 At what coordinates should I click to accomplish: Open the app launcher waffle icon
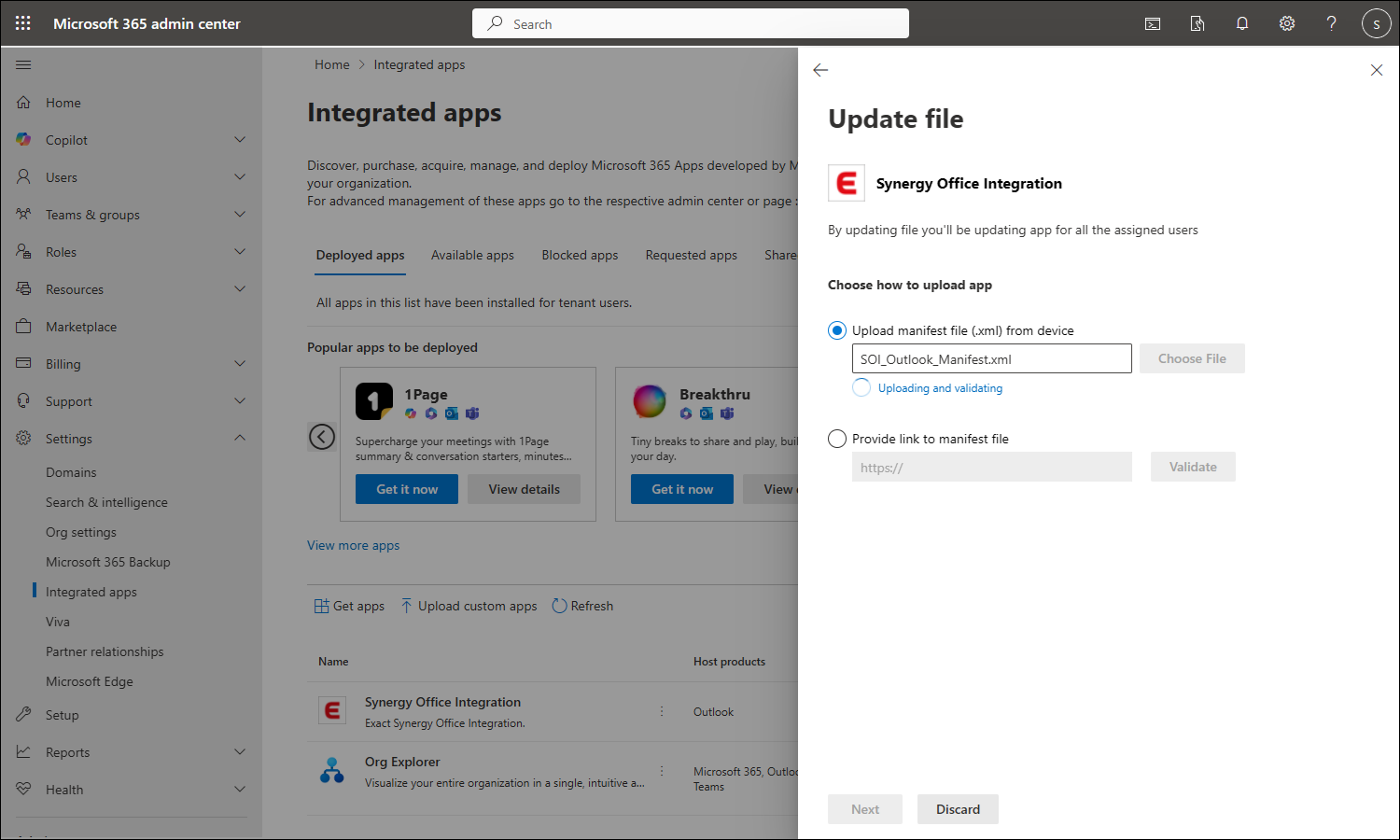click(x=23, y=23)
